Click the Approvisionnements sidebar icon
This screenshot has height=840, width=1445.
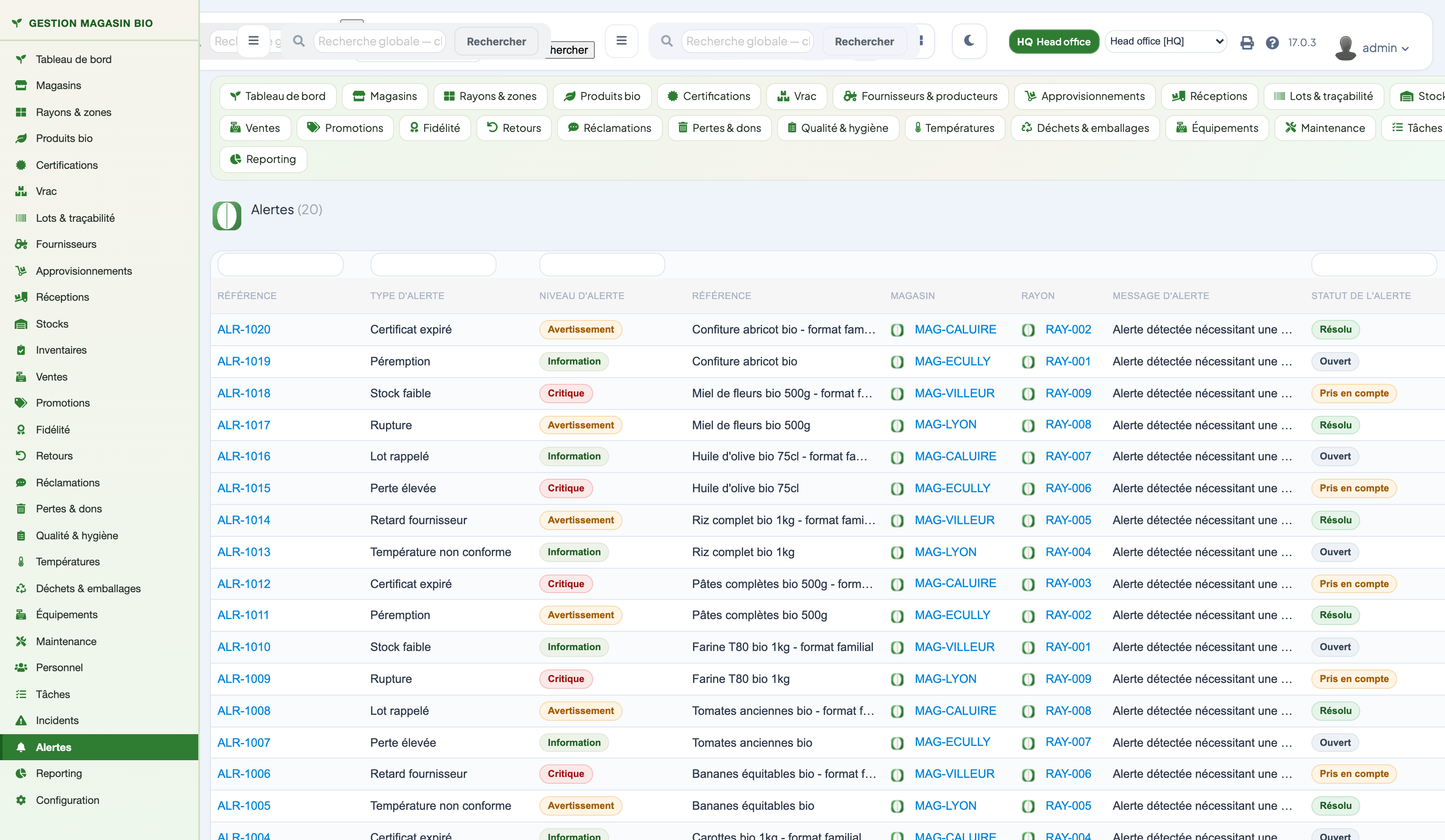(21, 271)
